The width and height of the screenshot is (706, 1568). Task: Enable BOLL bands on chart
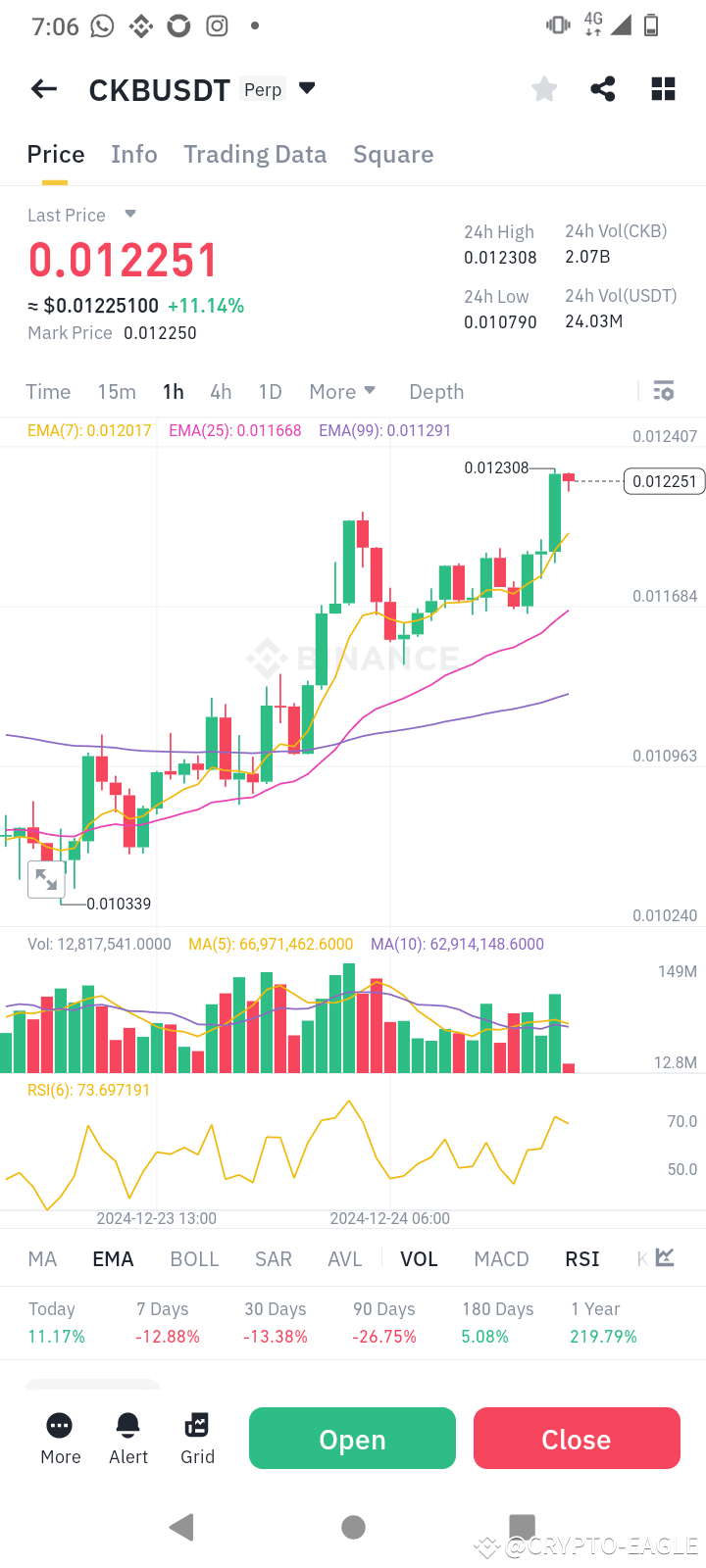pyautogui.click(x=194, y=1257)
